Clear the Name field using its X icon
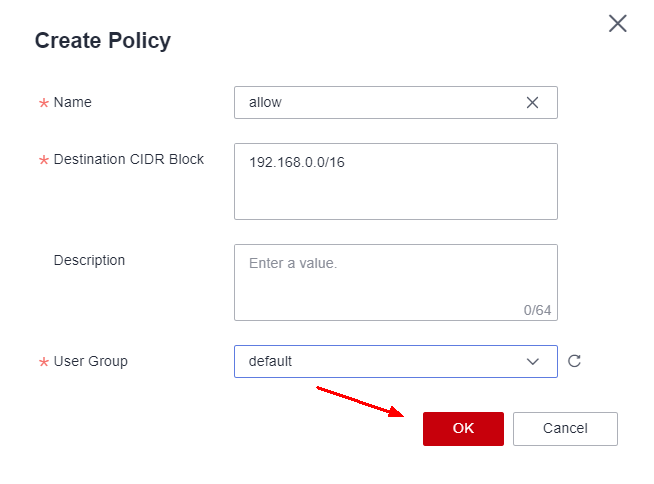Viewport: 654px width, 484px height. 532,103
